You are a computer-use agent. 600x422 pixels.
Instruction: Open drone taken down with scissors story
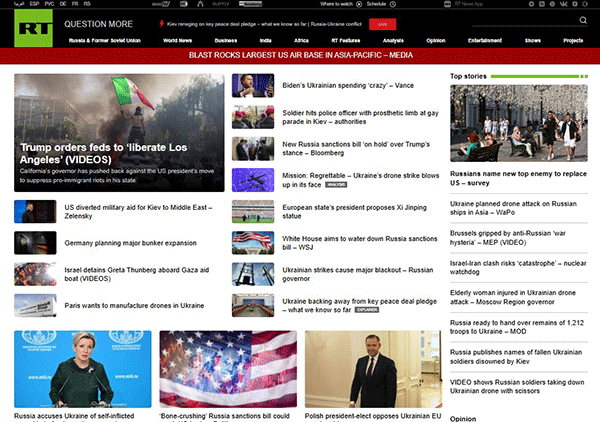pos(517,386)
